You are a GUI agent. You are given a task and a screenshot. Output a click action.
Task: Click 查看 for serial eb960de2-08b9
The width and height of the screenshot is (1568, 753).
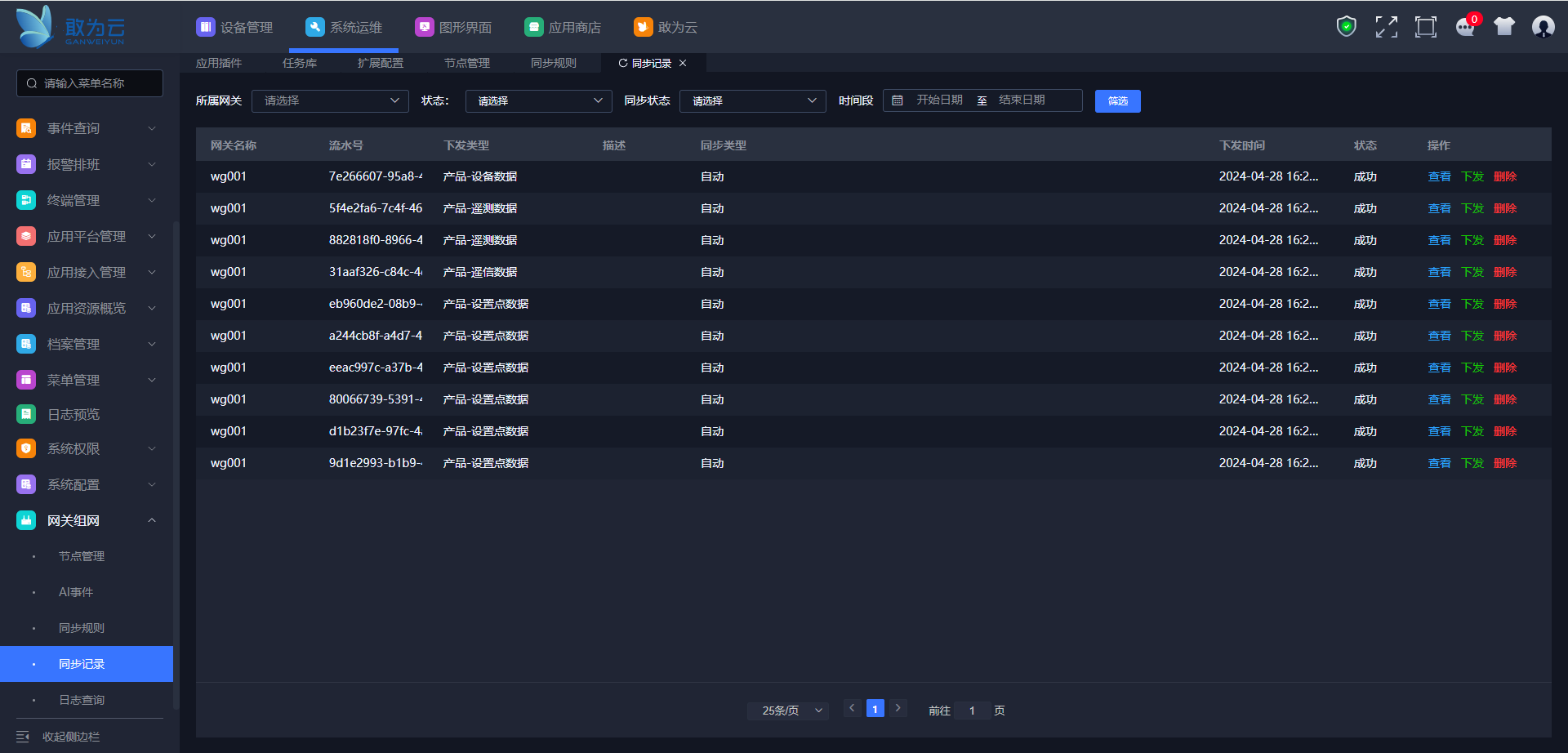1439,304
